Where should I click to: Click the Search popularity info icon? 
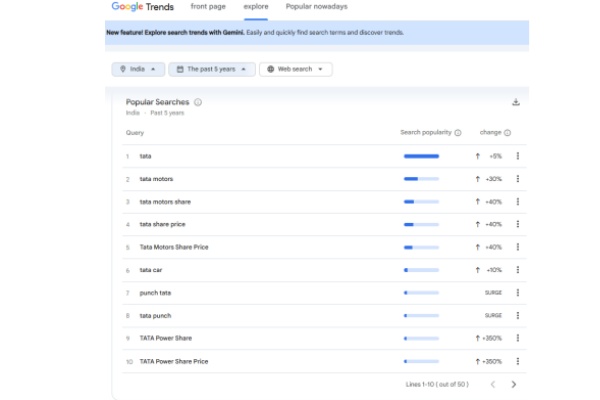click(x=458, y=133)
